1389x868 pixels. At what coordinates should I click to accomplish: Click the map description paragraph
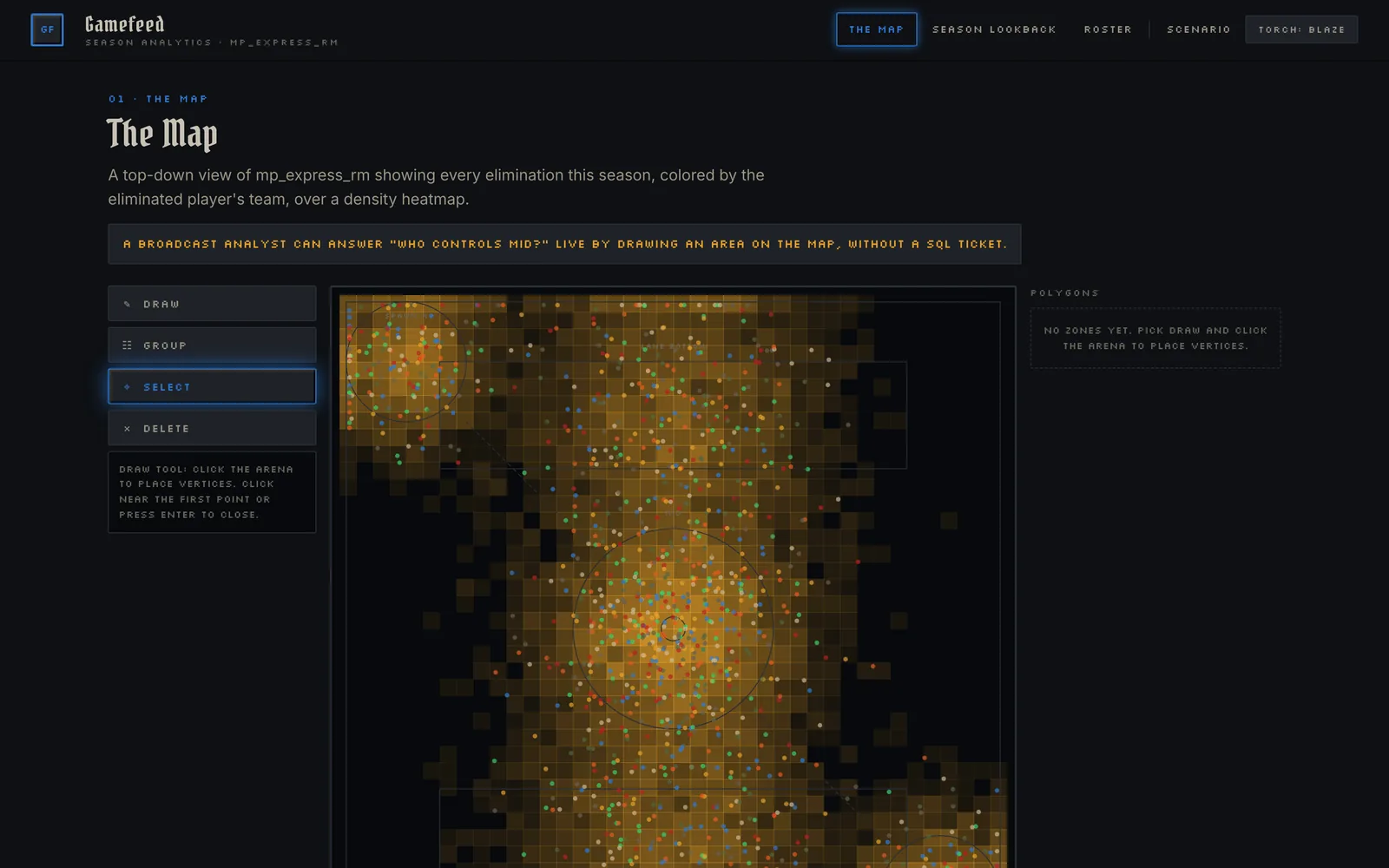[x=436, y=187]
